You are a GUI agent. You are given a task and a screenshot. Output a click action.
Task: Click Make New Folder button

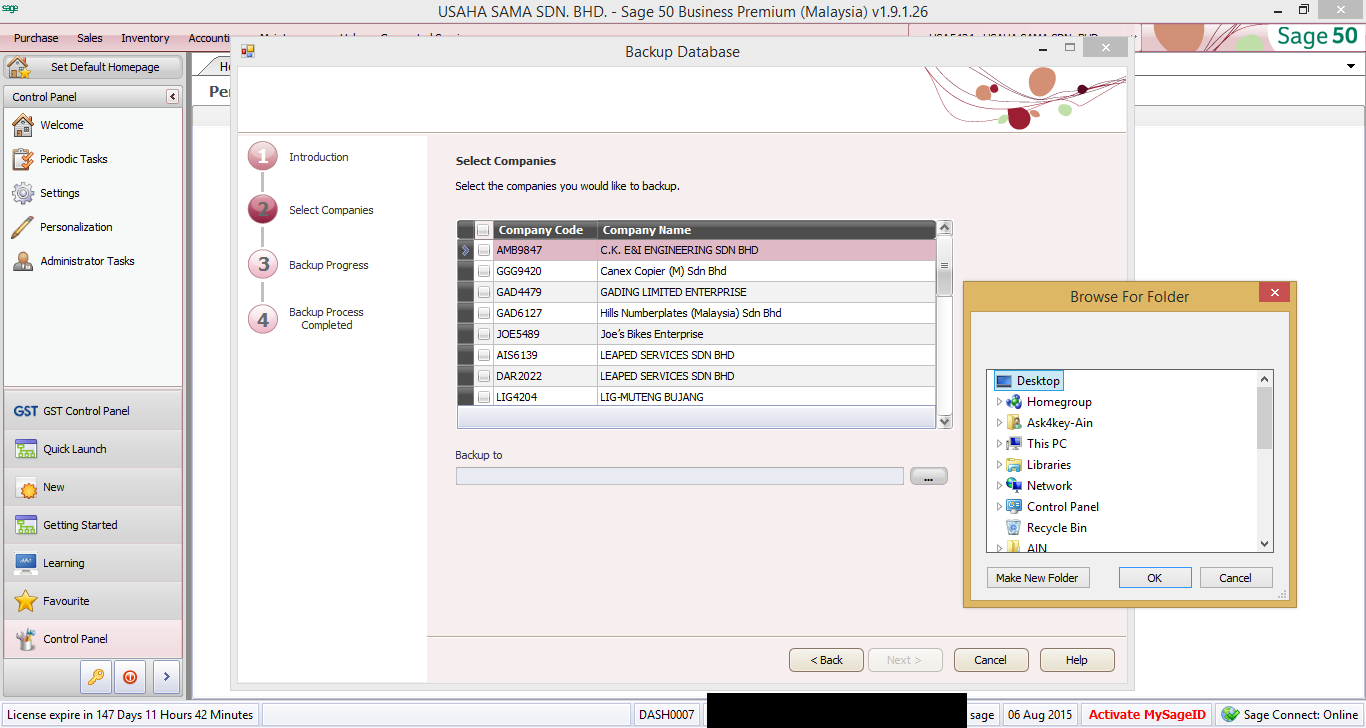[1037, 578]
